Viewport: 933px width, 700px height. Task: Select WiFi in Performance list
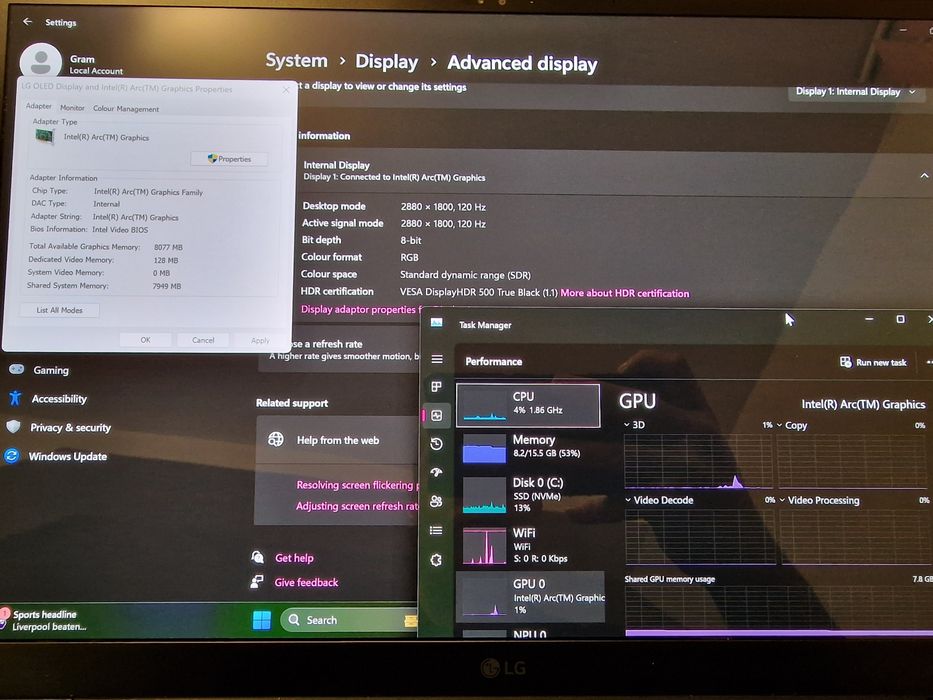(528, 545)
